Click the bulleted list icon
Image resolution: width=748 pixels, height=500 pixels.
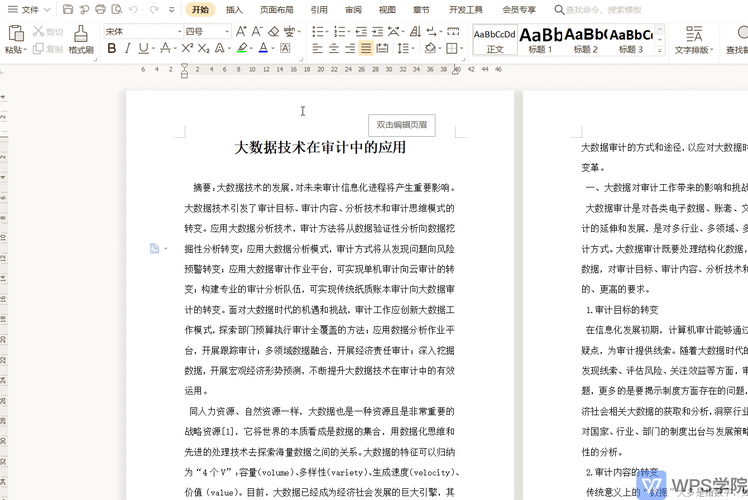(317, 31)
